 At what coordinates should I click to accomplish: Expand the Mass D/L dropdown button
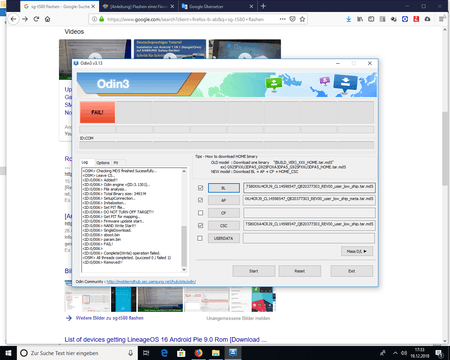click(x=357, y=251)
